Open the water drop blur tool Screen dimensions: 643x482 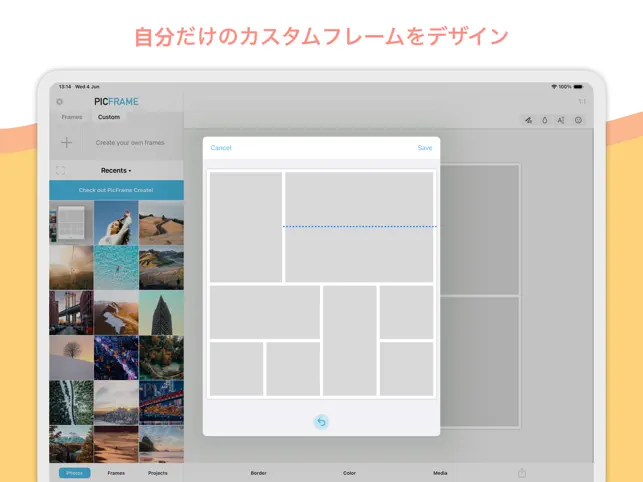click(x=545, y=120)
